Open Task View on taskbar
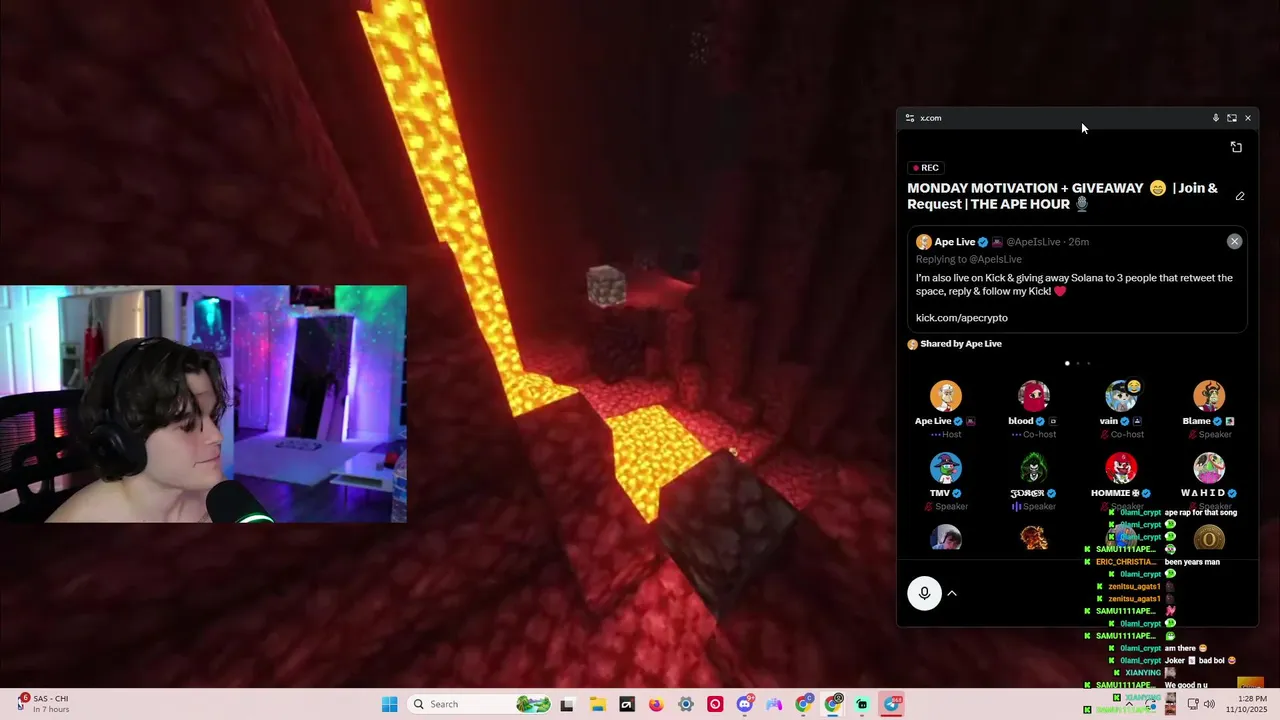Screen dimensions: 1280x720 tap(567, 704)
